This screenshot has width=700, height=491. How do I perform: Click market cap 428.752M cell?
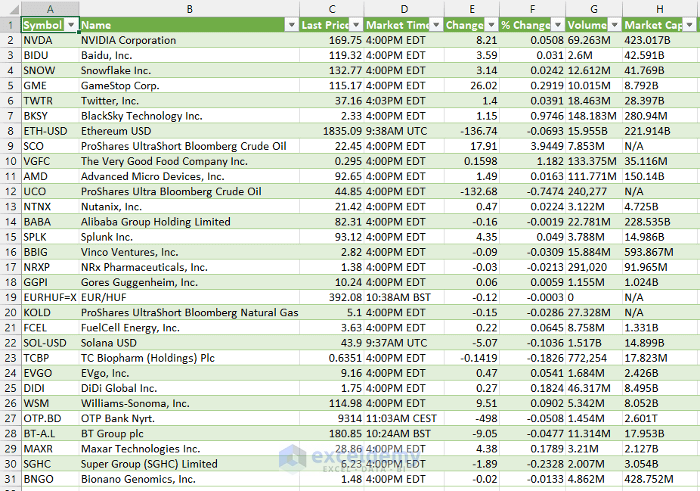point(660,479)
